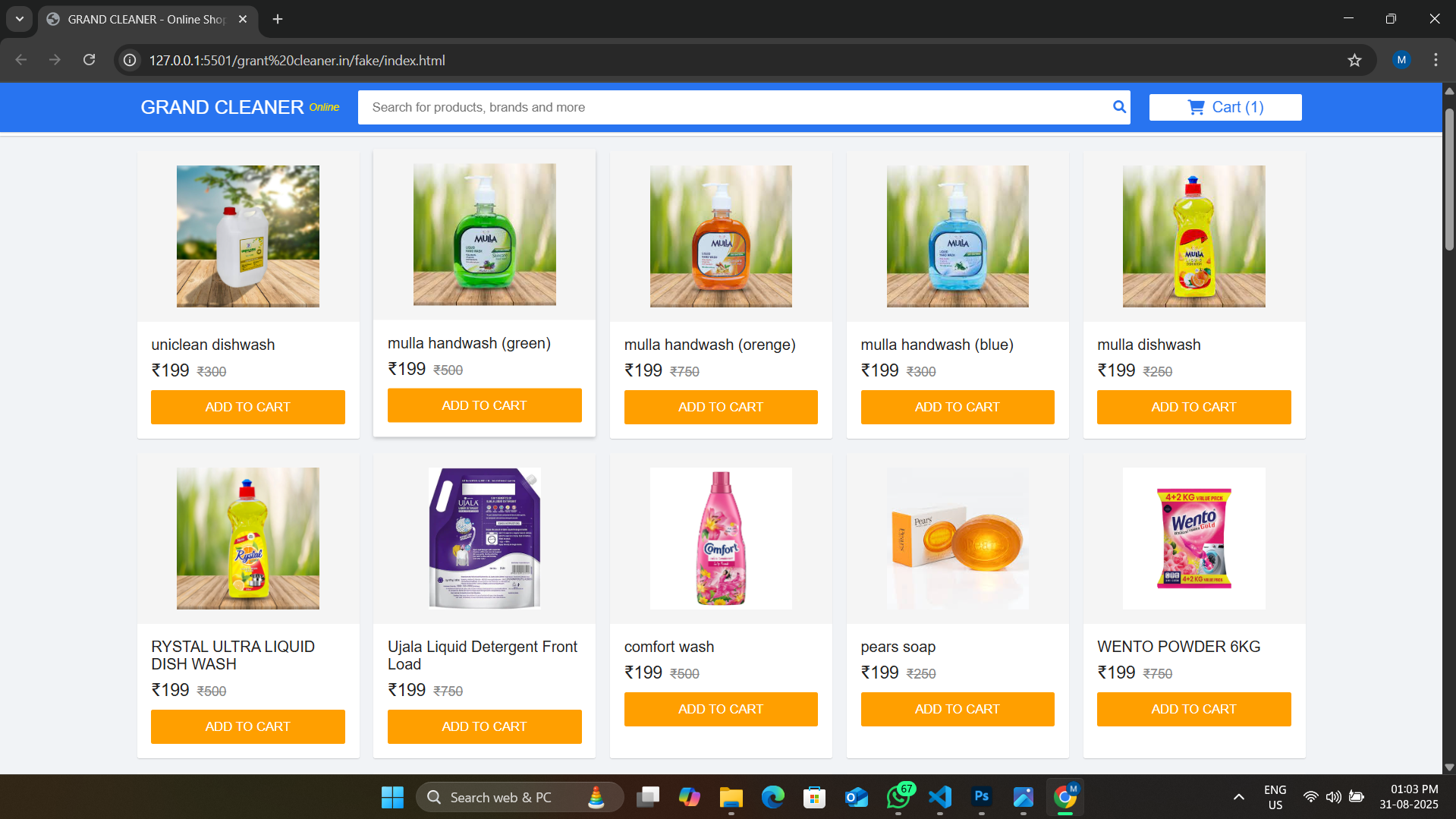Open the green mulla handwash image
The image size is (1456, 819).
485,235
